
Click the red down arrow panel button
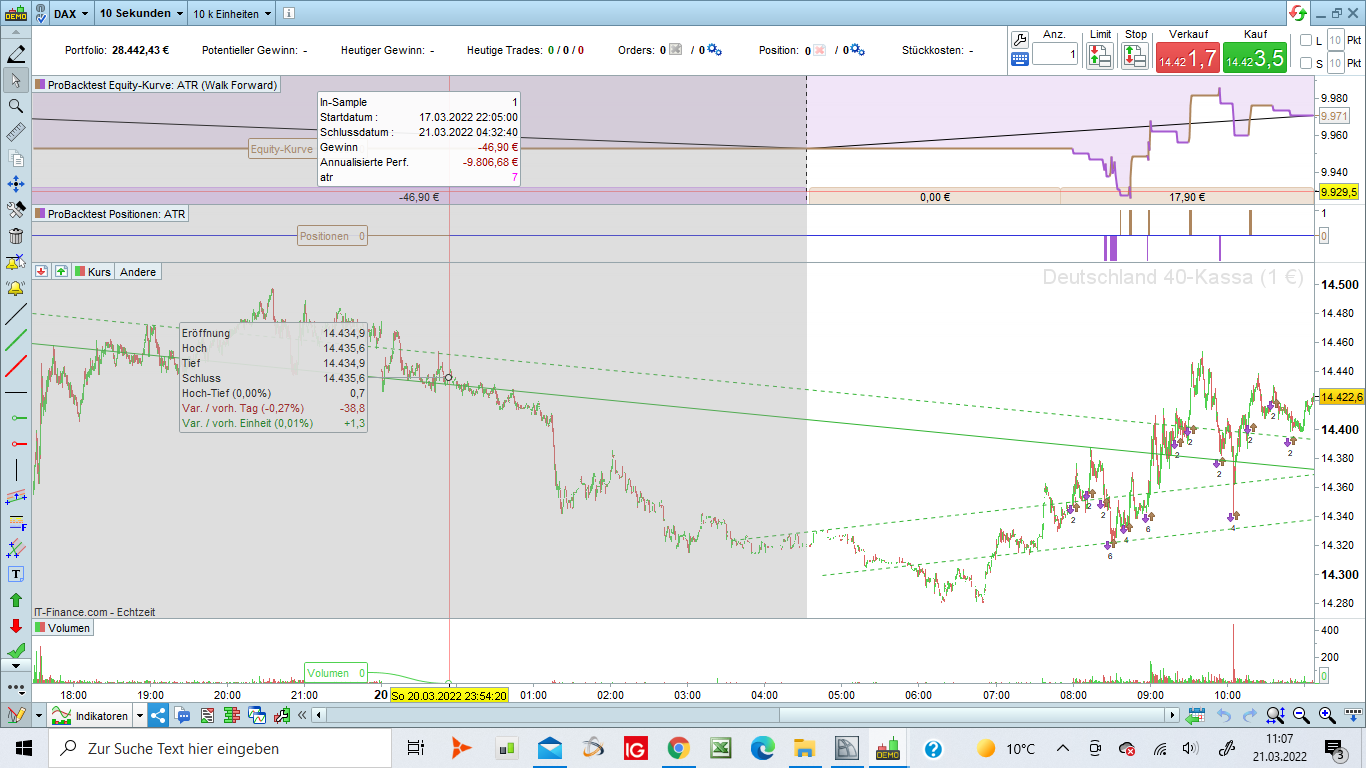pos(42,272)
